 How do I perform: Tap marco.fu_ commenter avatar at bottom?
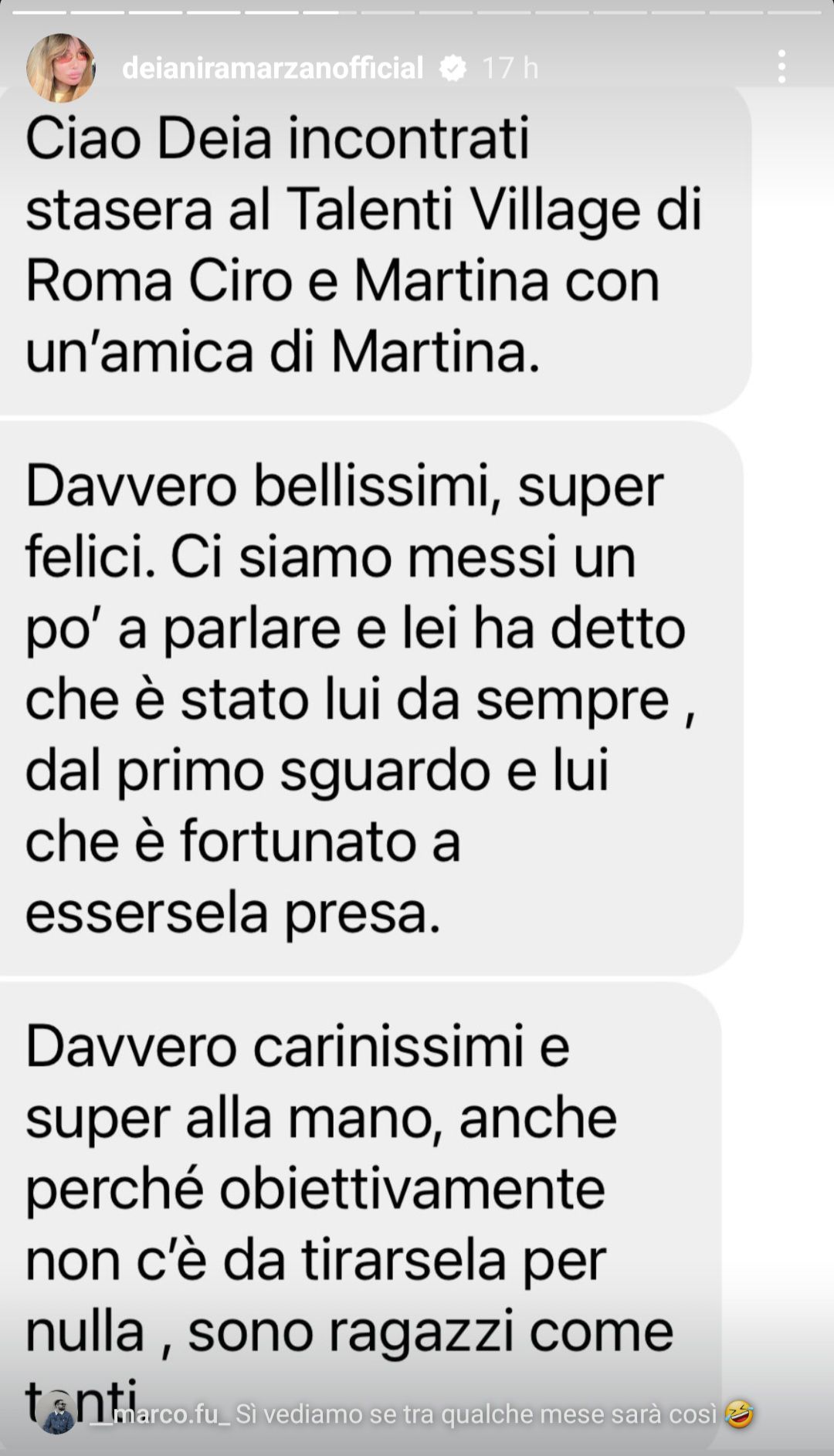tap(57, 1412)
